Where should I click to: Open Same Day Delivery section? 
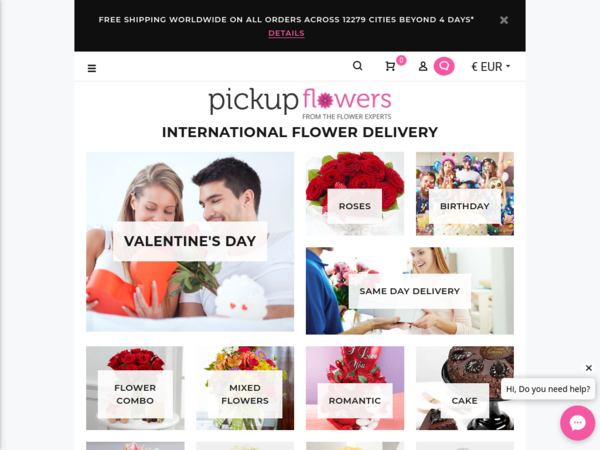(410, 291)
